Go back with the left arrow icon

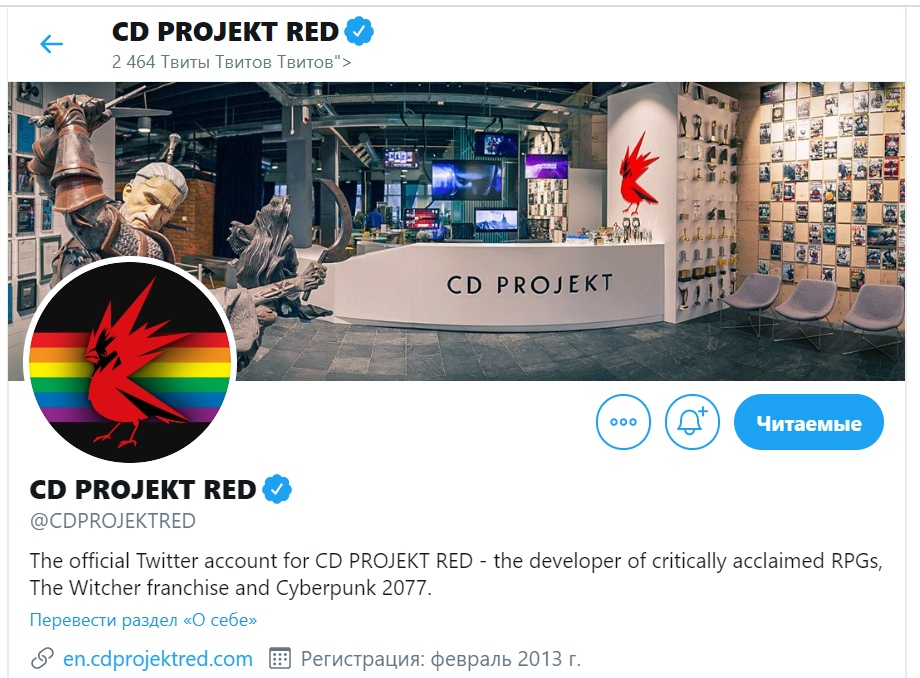click(x=51, y=43)
